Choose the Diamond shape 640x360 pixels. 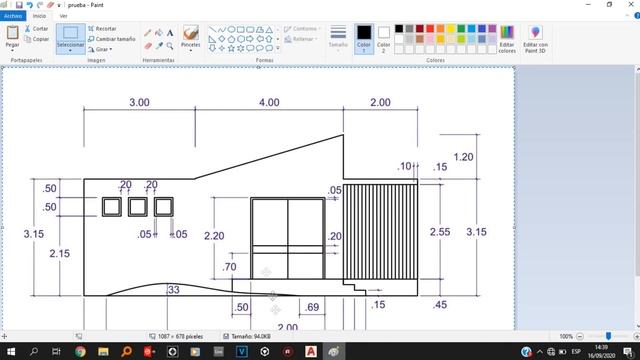[x=222, y=39]
